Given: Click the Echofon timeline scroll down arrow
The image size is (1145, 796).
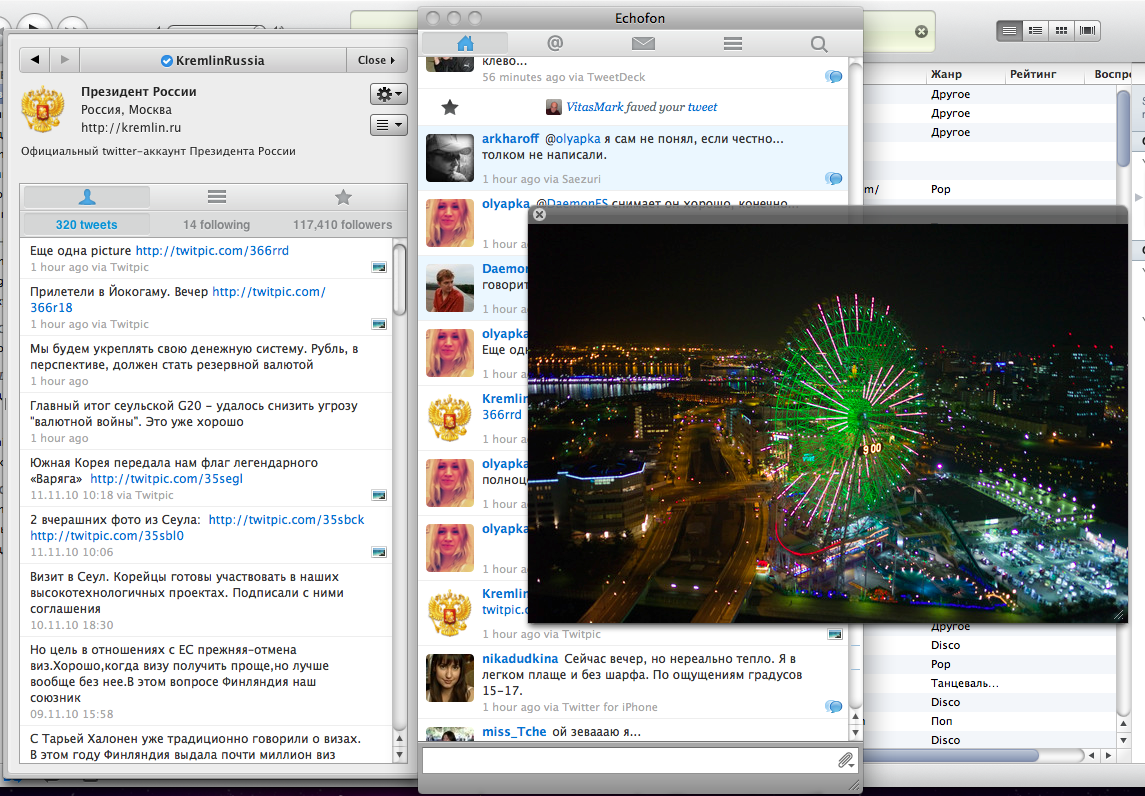Looking at the screenshot, I should 855,732.
